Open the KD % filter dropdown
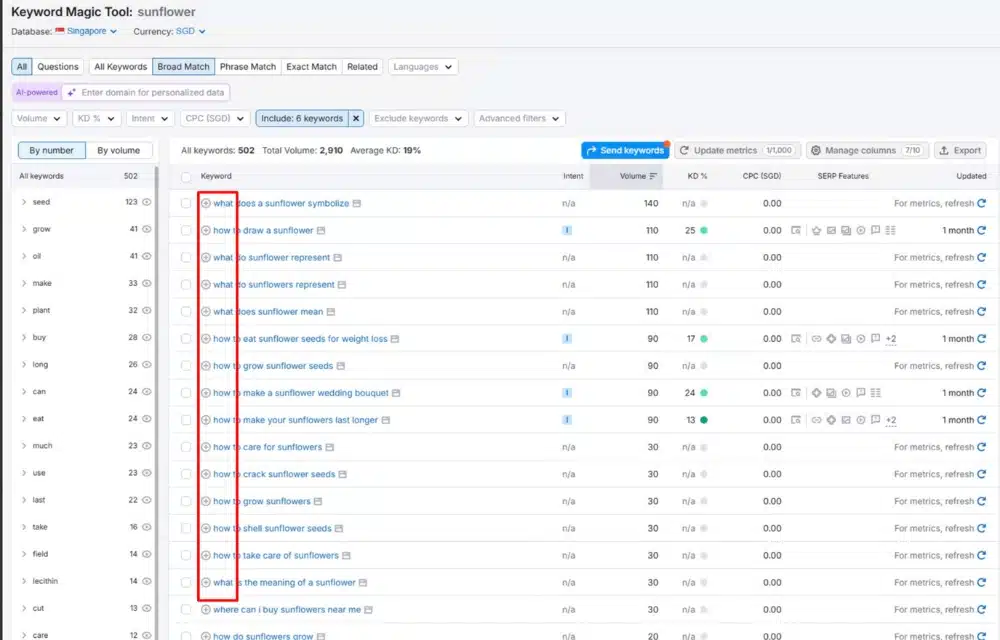Viewport: 1000px width, 640px height. pyautogui.click(x=96, y=119)
